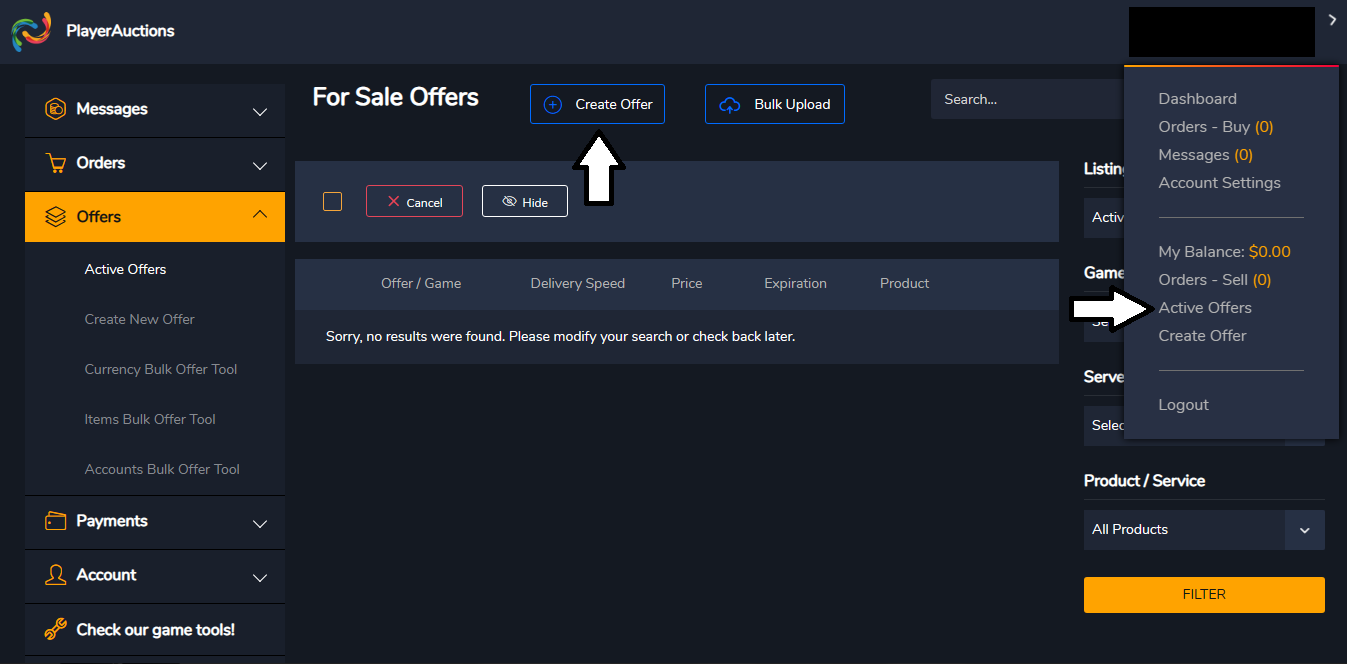Collapse the Offers sidebar section chevron
Viewport: 1347px width, 664px height.
coord(260,214)
